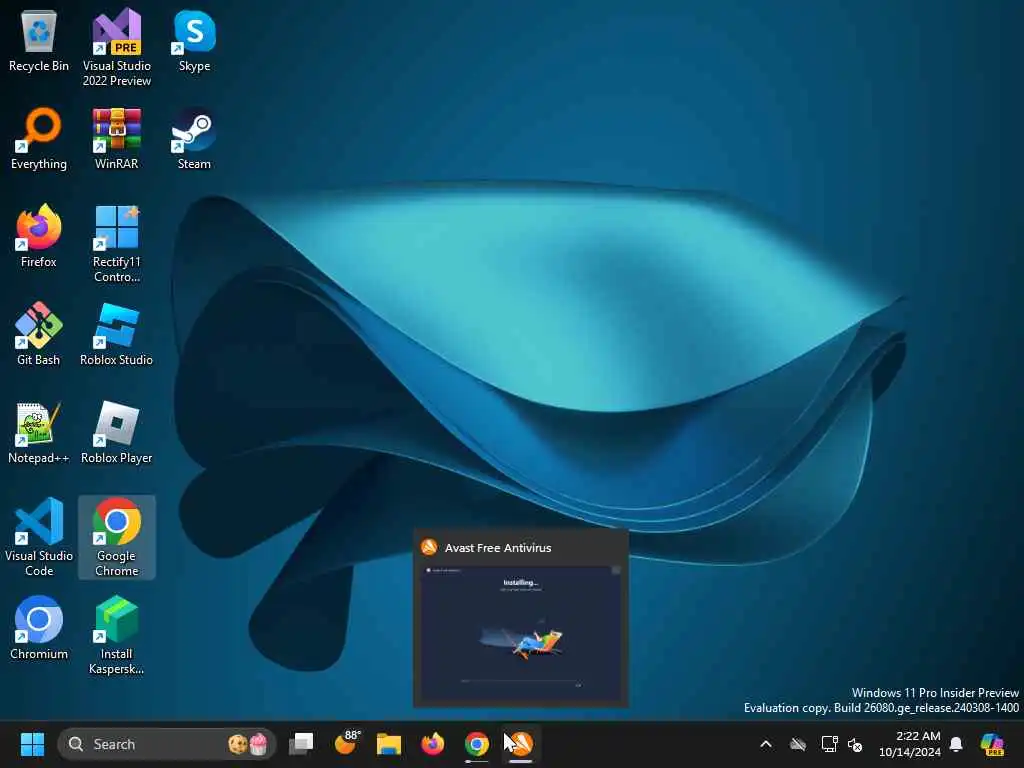This screenshot has width=1024, height=768.
Task: Select the Firefox desktop shortcut
Action: click(39, 236)
